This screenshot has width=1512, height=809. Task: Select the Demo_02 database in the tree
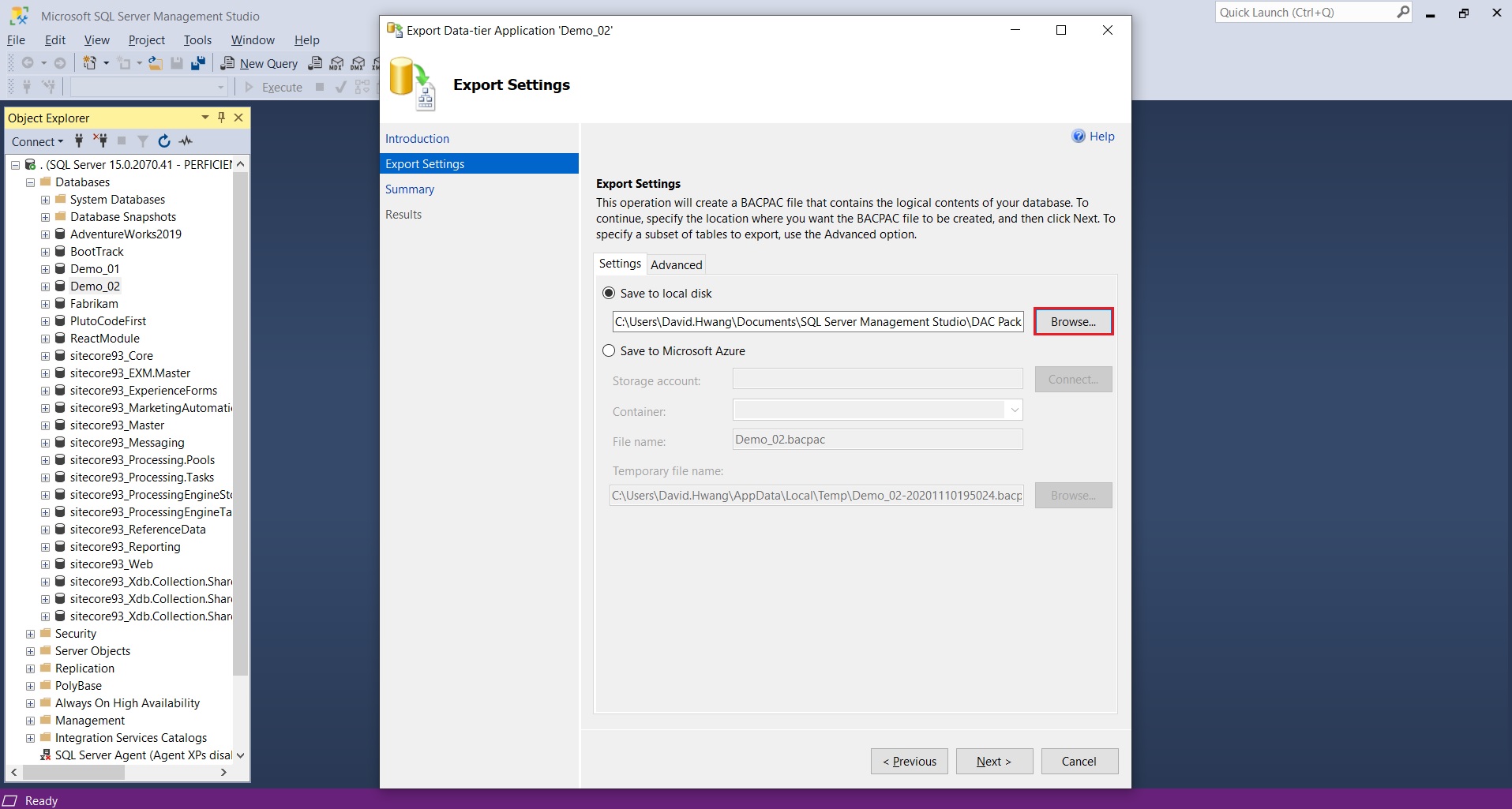coord(95,287)
